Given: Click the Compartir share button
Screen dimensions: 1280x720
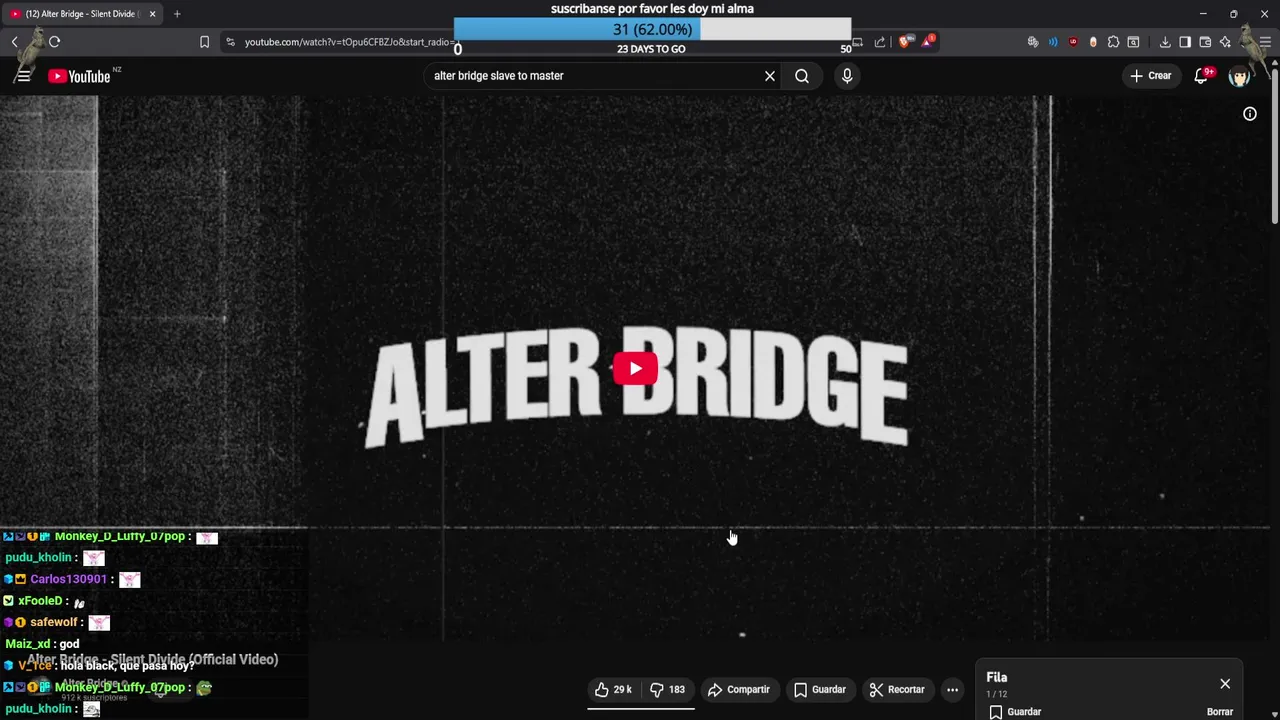Looking at the screenshot, I should point(739,690).
